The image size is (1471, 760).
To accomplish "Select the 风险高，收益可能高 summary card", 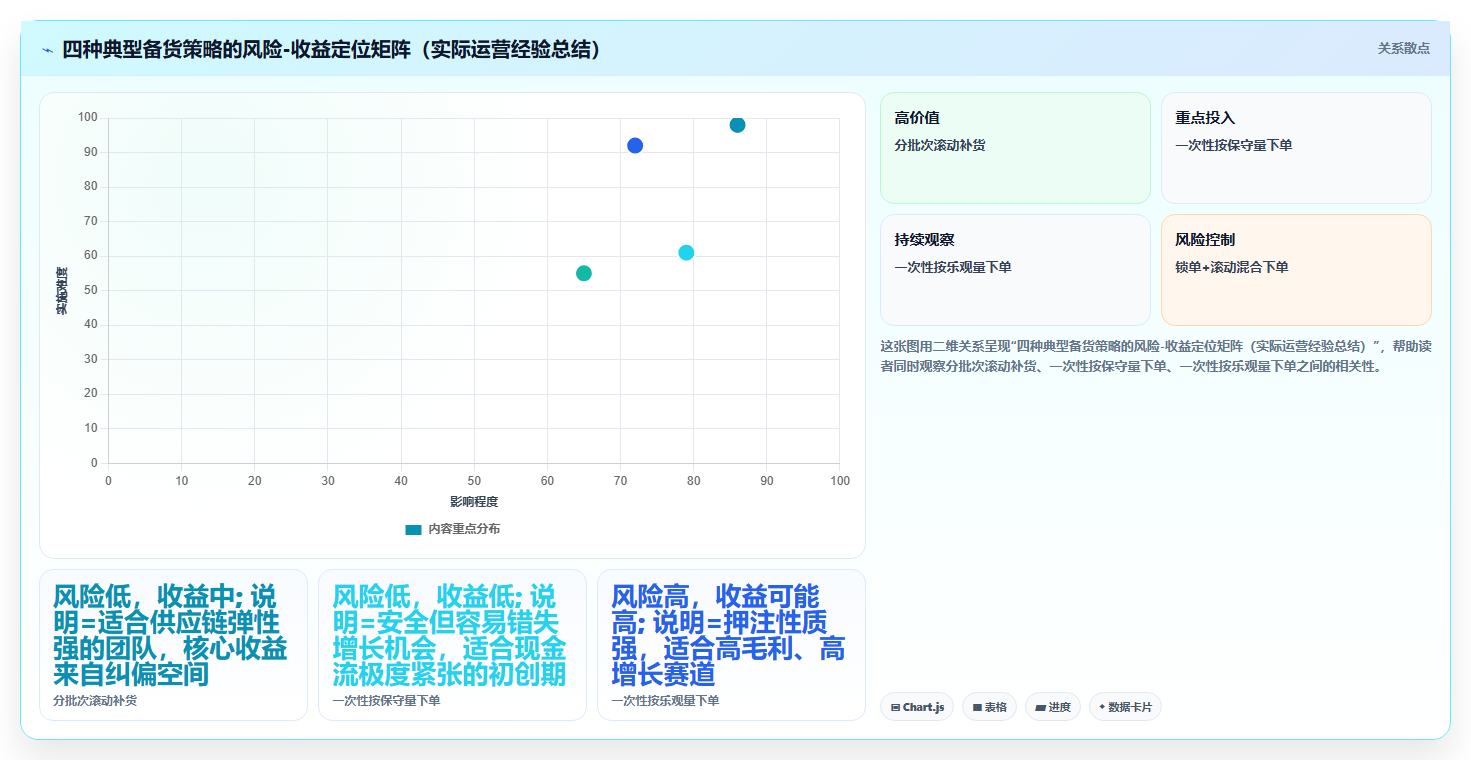I will point(731,645).
